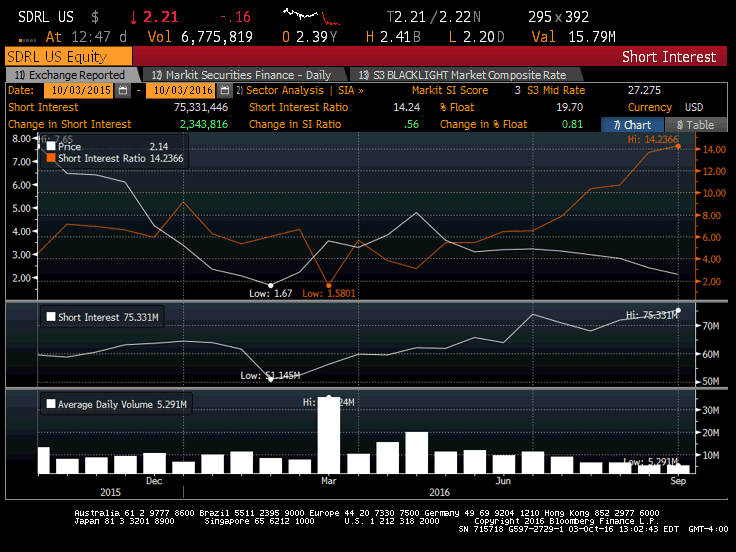Select the Chart view button
736x552 pixels.
[x=632, y=125]
